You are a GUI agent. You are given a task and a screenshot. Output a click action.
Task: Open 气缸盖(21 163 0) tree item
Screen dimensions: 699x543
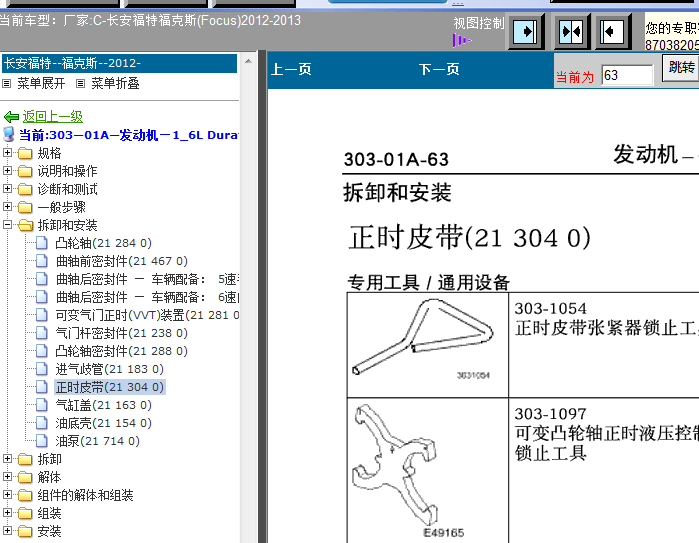tap(97, 405)
